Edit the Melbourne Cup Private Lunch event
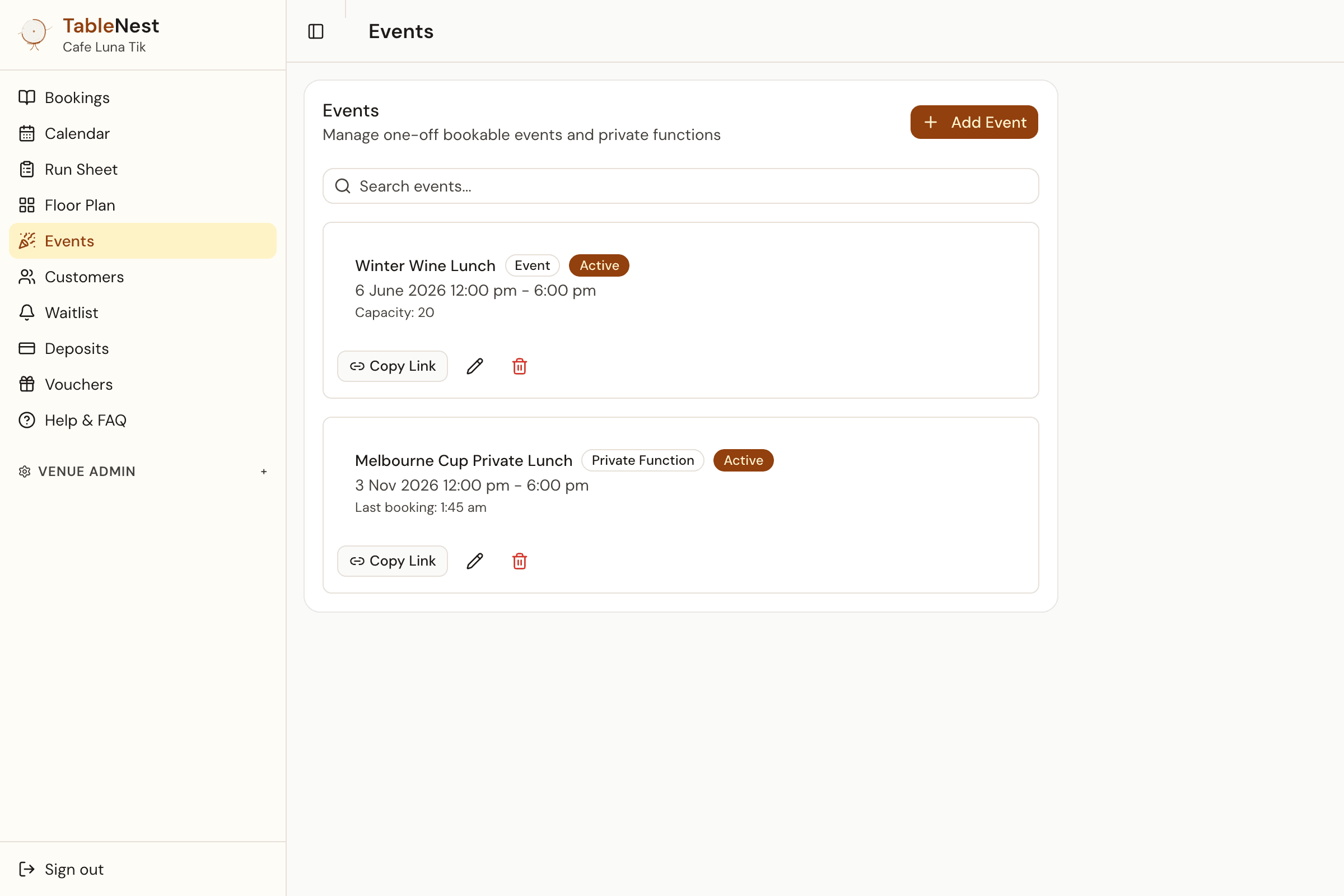1344x896 pixels. point(475,561)
